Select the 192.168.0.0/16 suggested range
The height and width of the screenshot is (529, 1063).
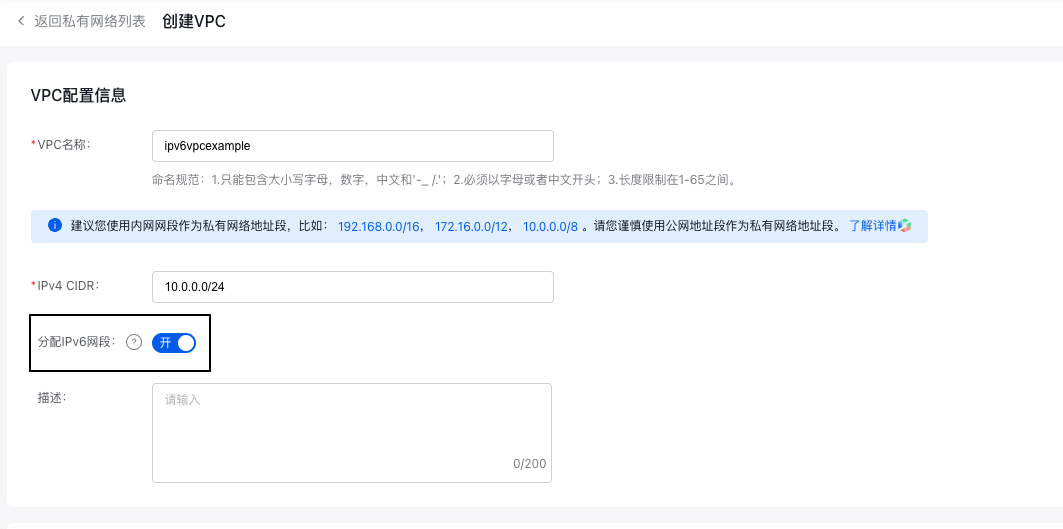379,226
